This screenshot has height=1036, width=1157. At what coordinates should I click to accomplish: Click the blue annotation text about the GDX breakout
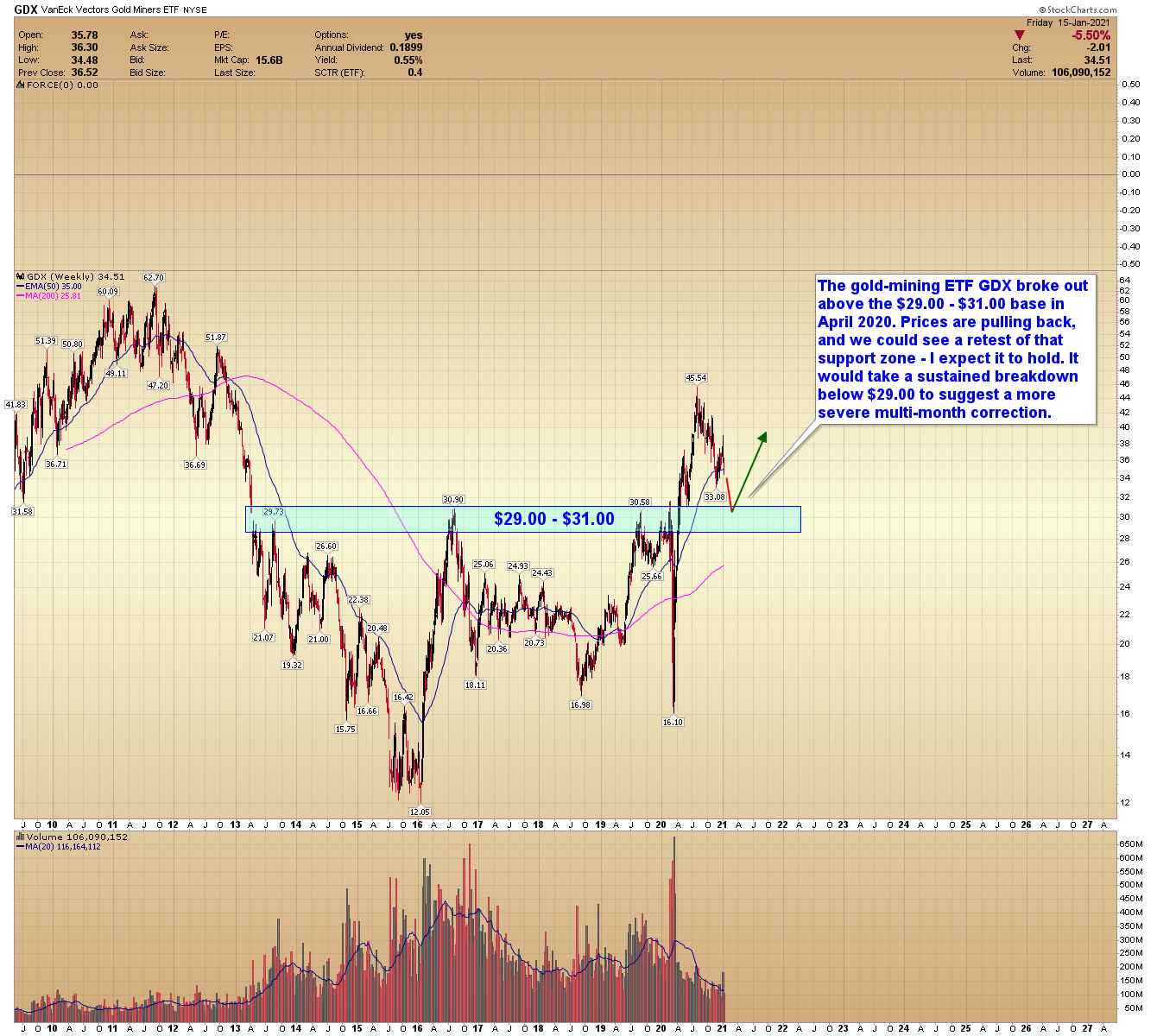coord(953,349)
